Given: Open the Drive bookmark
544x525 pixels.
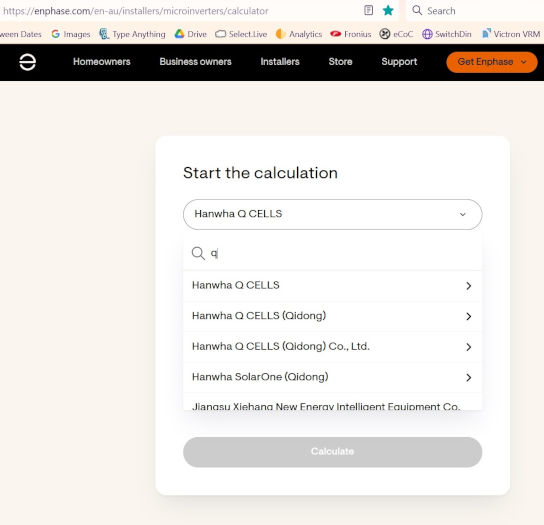Looking at the screenshot, I should click(x=190, y=34).
